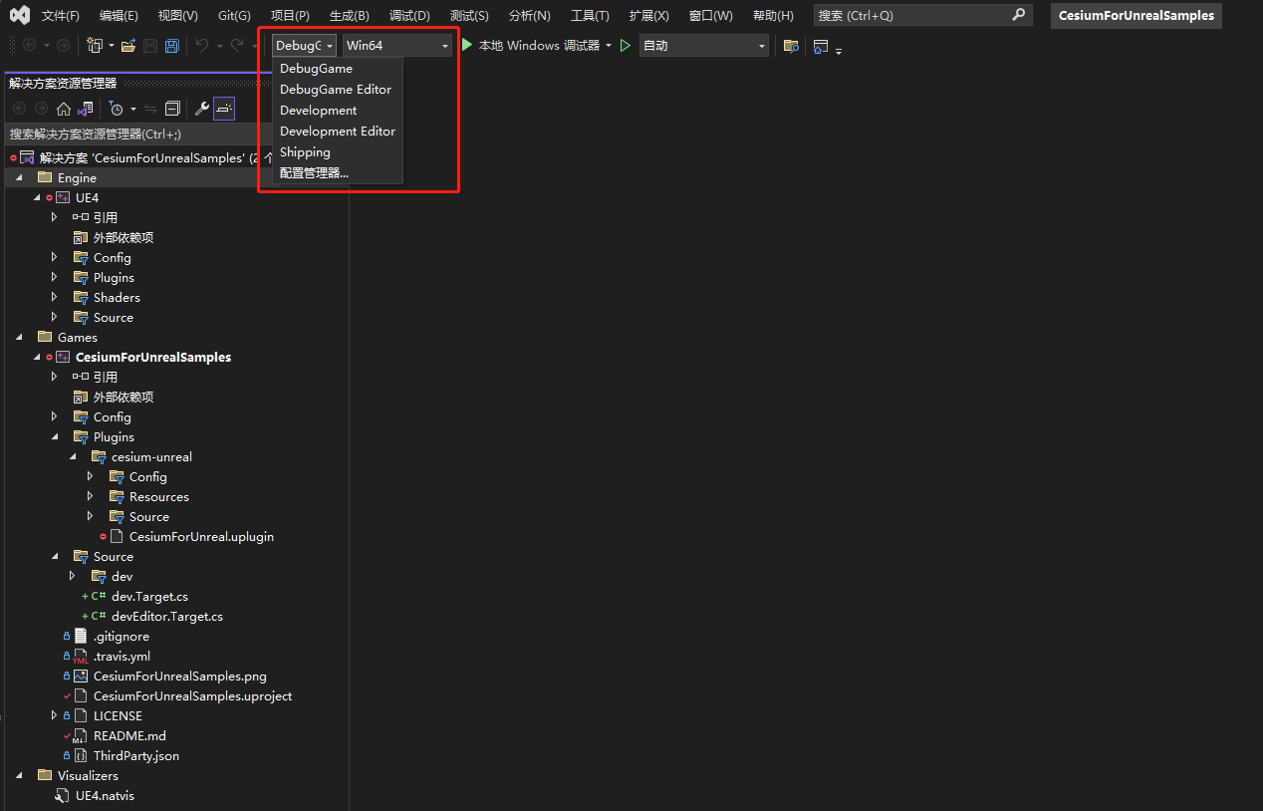Open the 编辑(E) menu
This screenshot has height=811, width=1263.
click(119, 16)
